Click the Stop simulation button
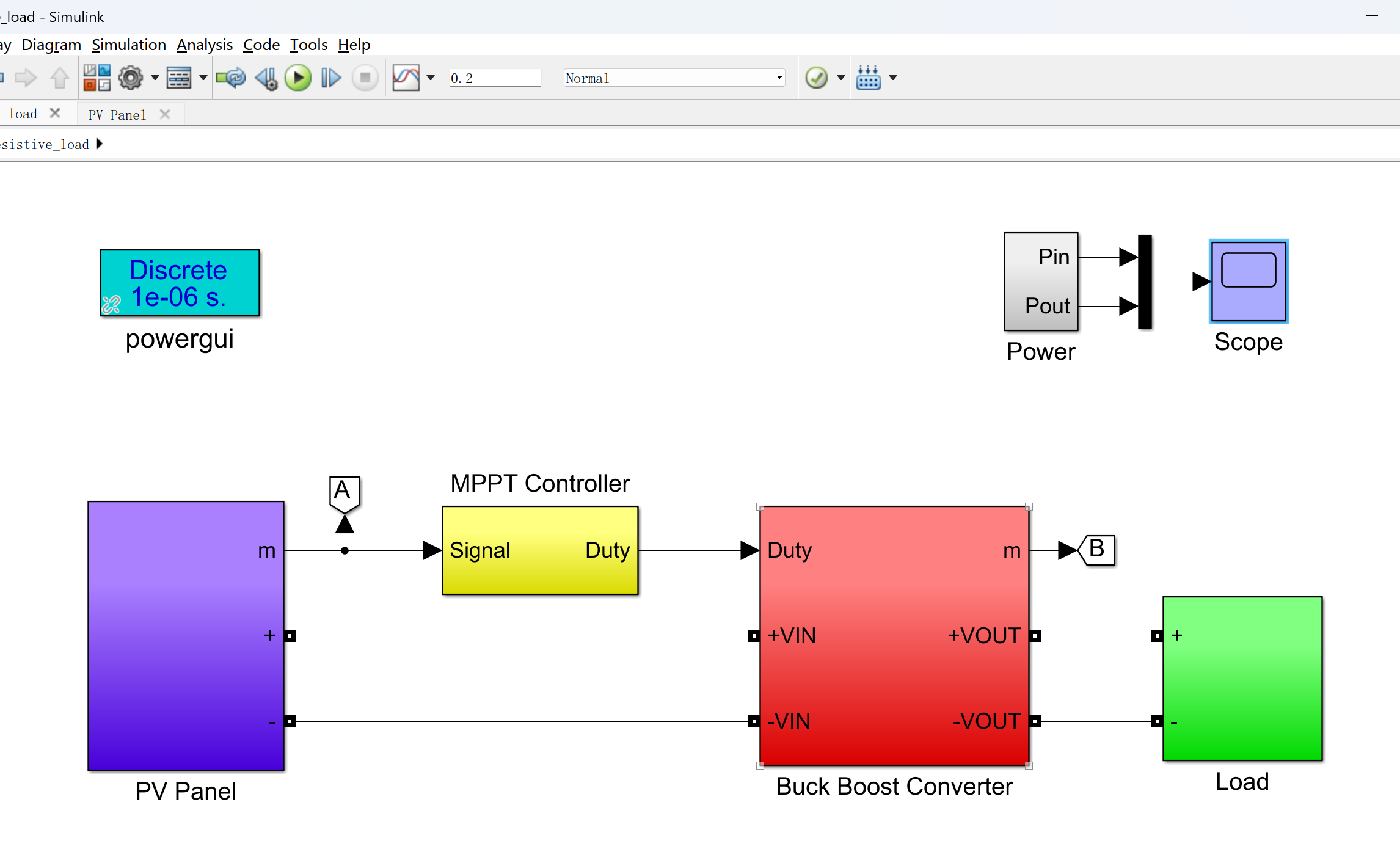This screenshot has width=1400, height=860. pyautogui.click(x=365, y=78)
